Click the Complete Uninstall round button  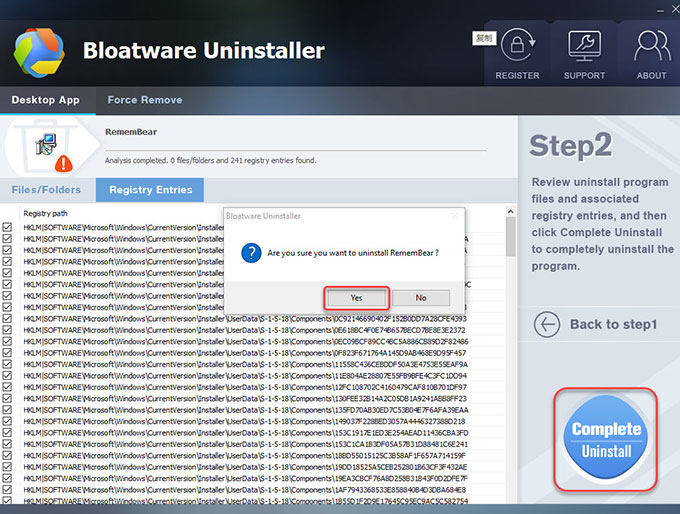pos(605,439)
